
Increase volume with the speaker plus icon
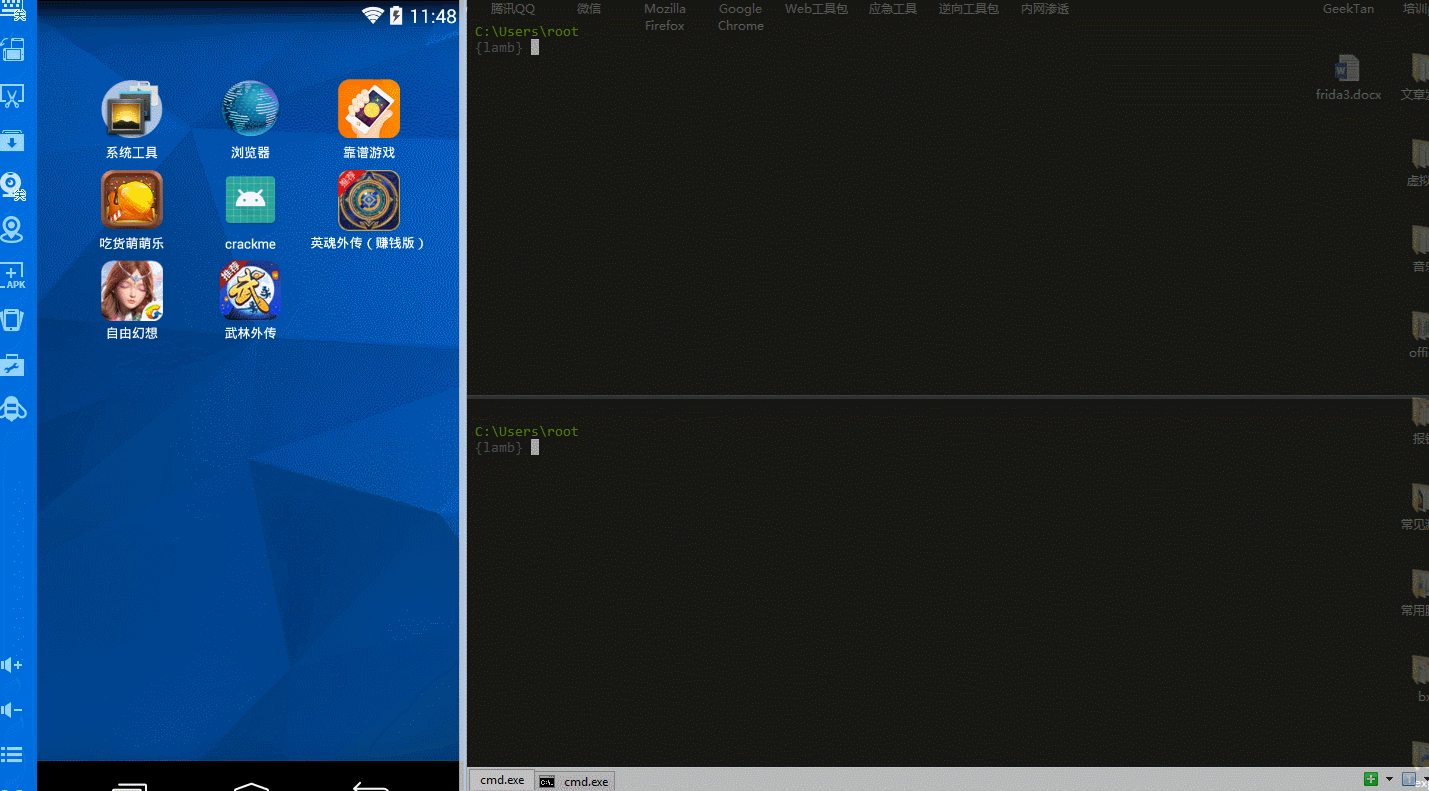pos(12,665)
